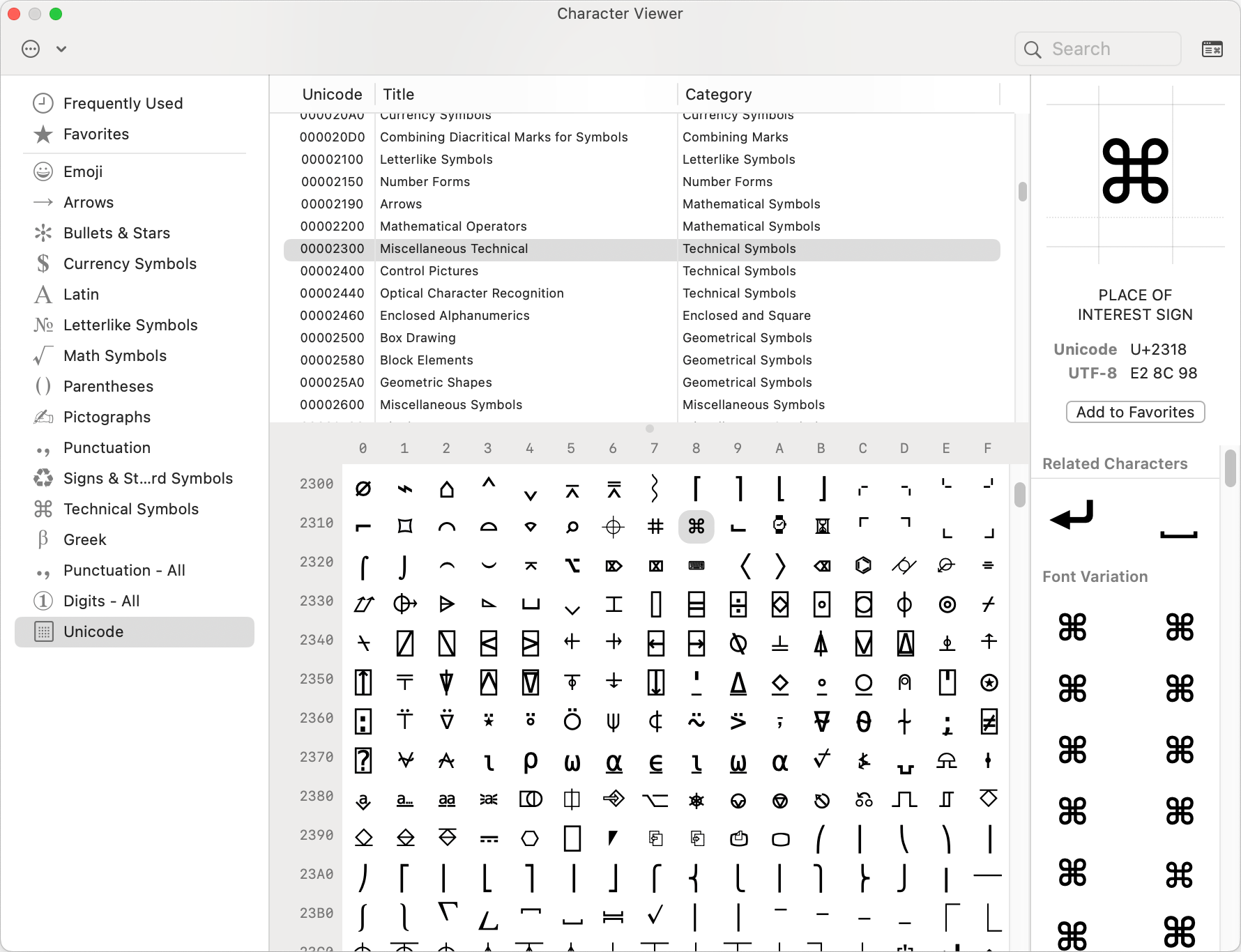Select the bullseye symbol at 233E

point(947,605)
